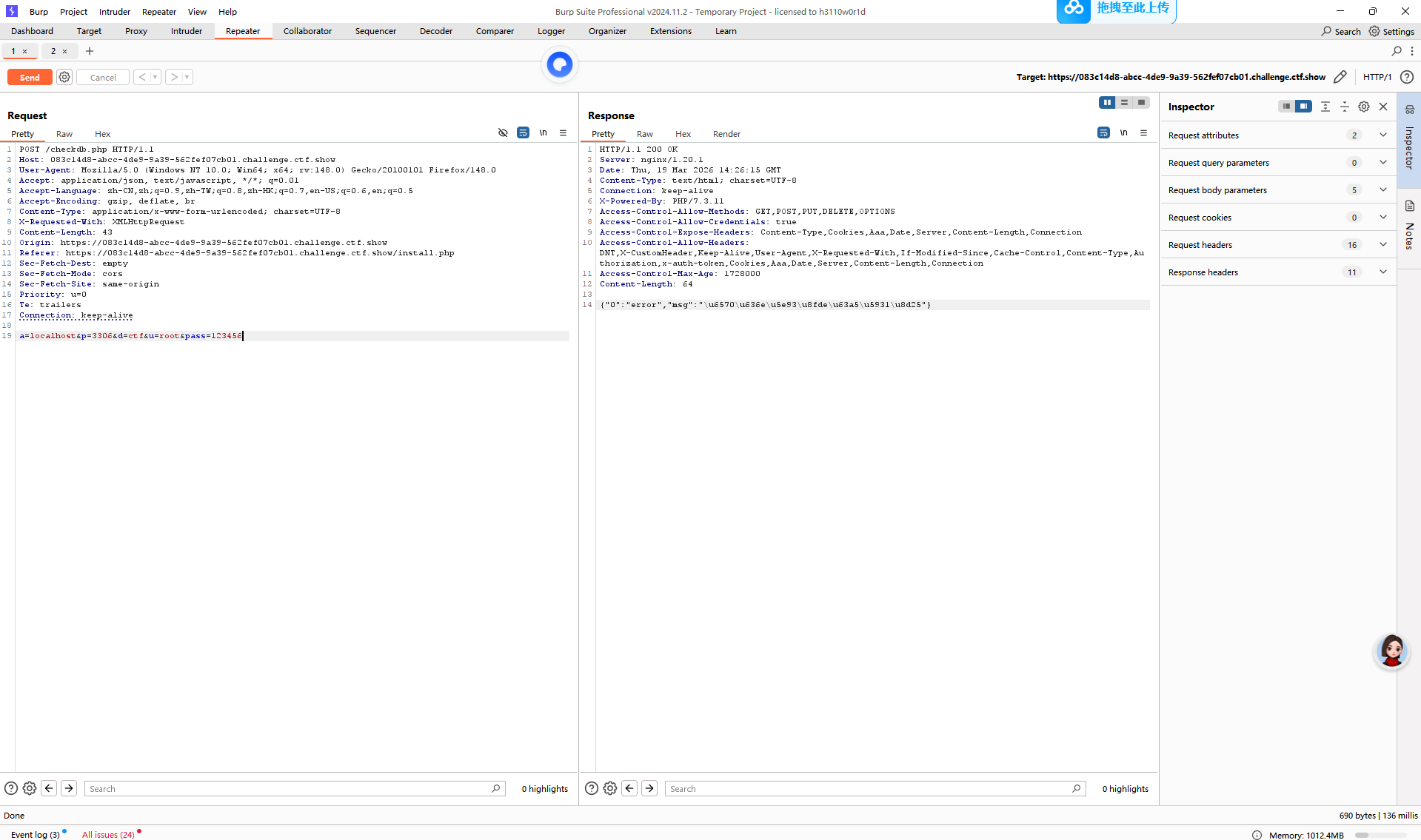The height and width of the screenshot is (840, 1421).
Task: Show the Response Render tab
Action: coord(726,134)
